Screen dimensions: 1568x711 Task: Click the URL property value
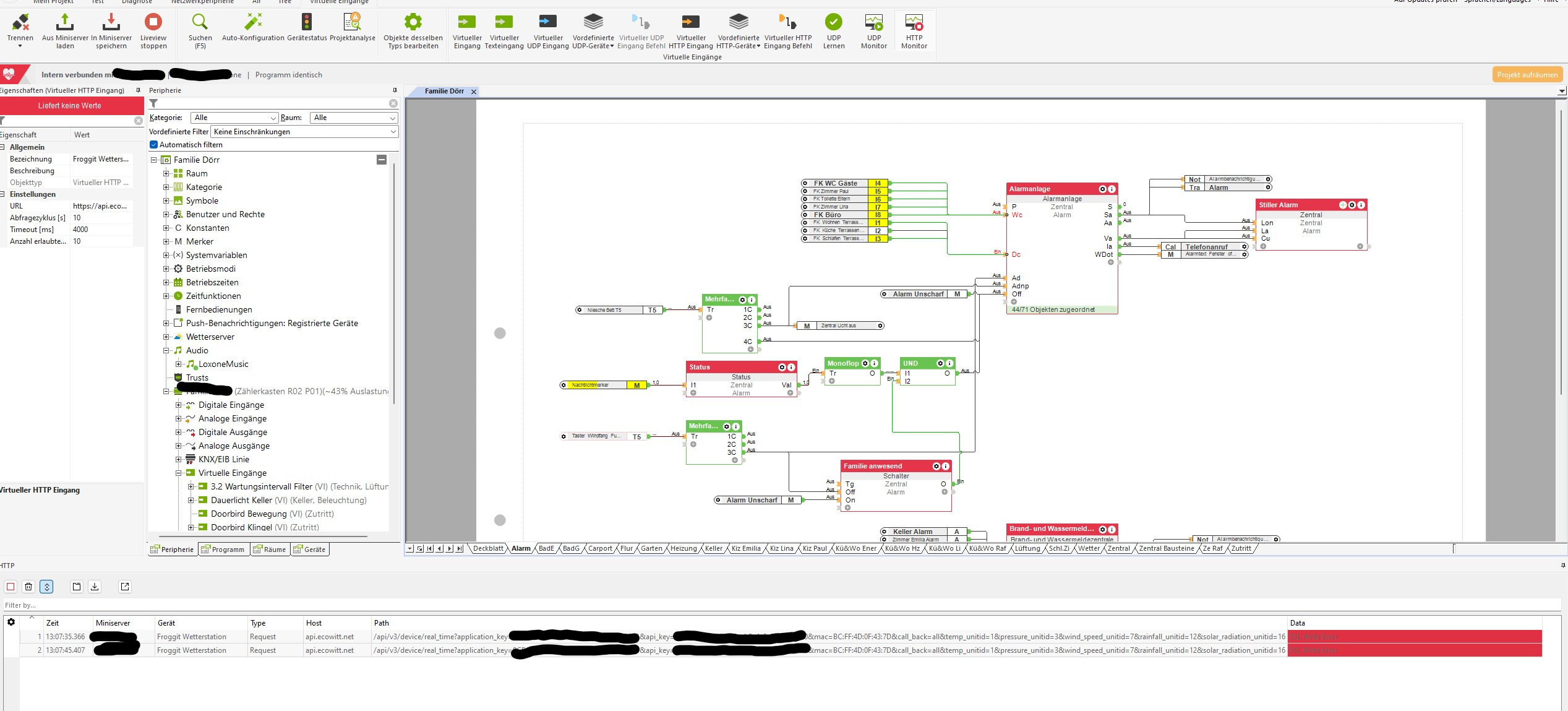click(102, 206)
